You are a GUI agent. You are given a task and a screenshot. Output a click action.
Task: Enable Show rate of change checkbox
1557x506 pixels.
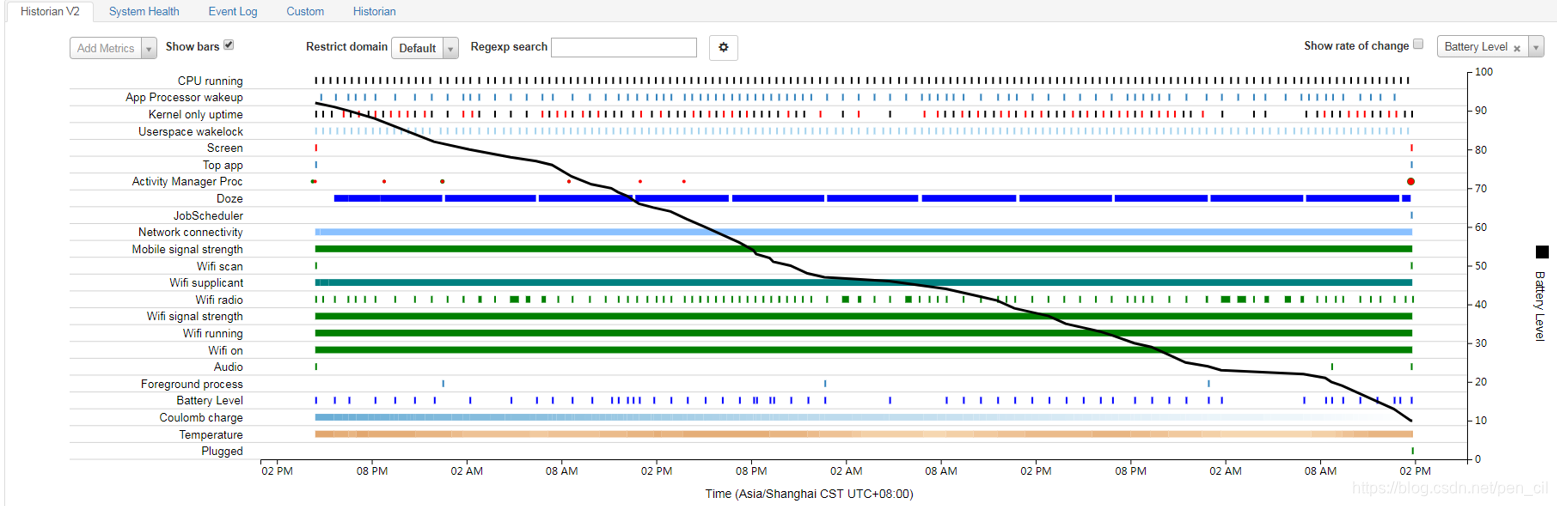[1418, 45]
